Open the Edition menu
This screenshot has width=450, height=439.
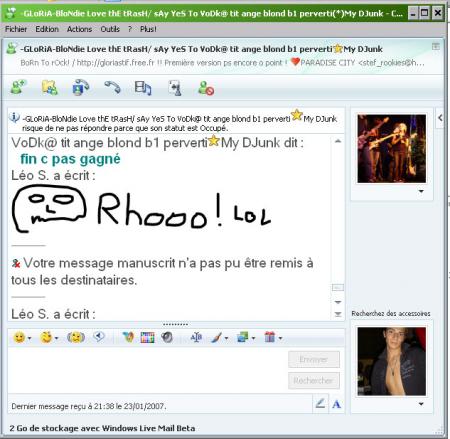tap(47, 29)
